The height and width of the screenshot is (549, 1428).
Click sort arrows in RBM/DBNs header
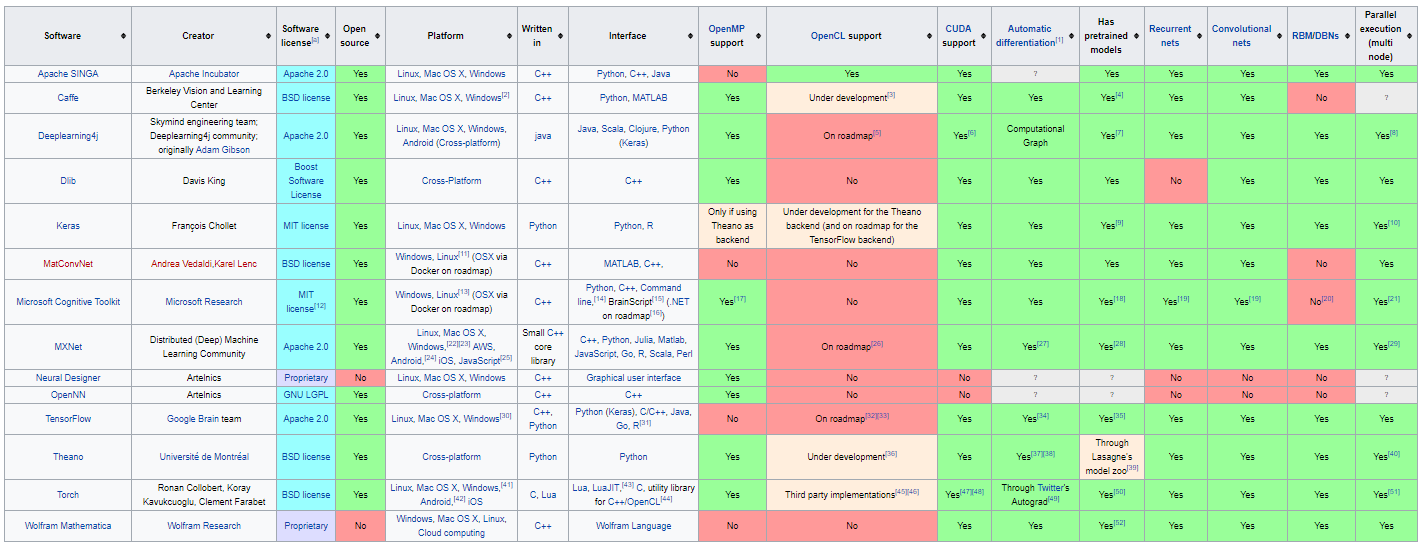coord(1347,36)
